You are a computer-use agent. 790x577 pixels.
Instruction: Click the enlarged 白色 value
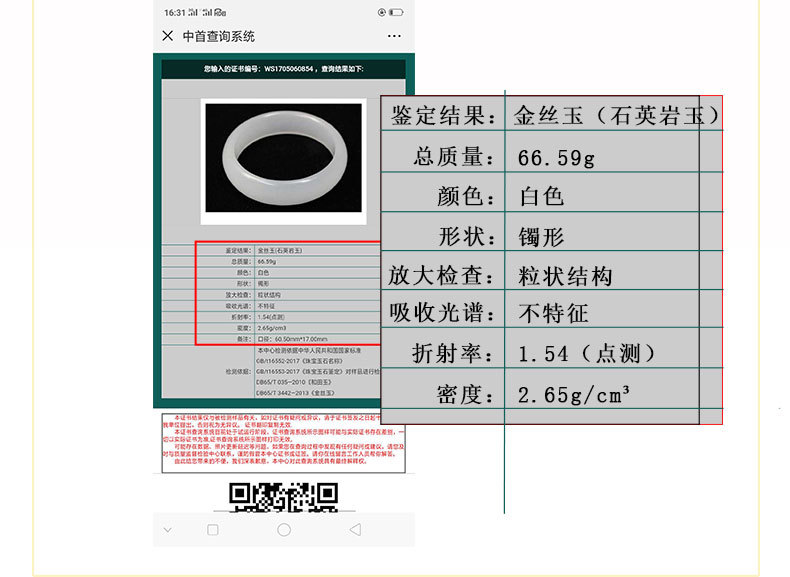(542, 196)
